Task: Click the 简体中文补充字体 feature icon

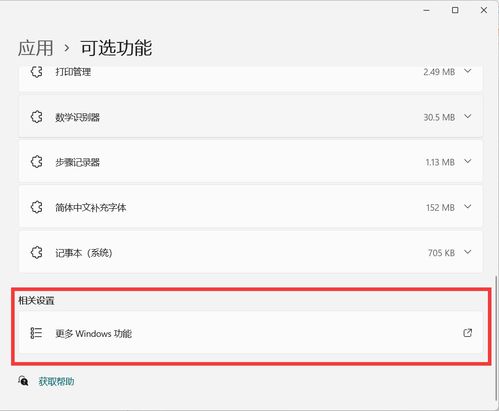Action: (37, 207)
